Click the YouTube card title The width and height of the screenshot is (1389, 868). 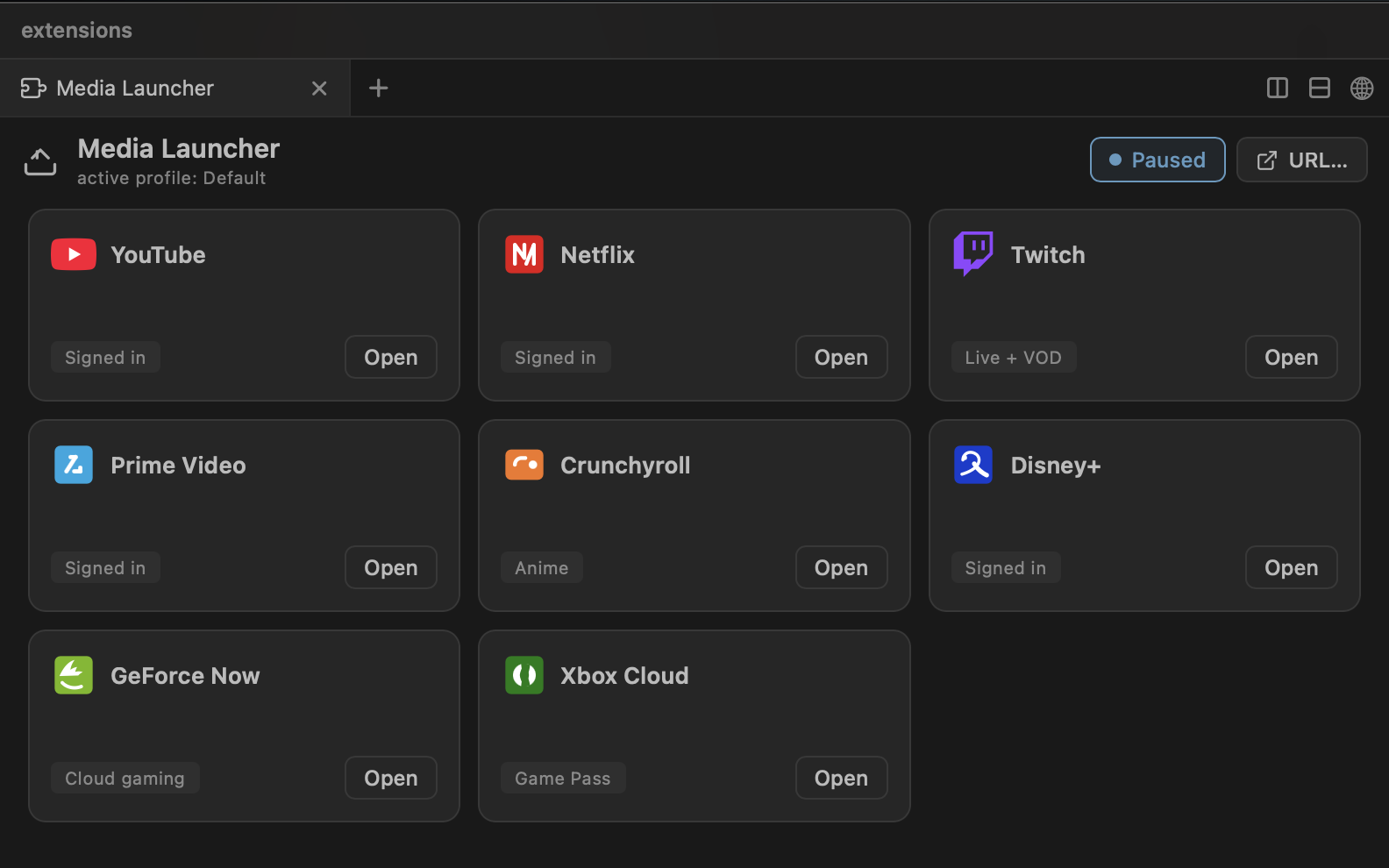pos(158,254)
